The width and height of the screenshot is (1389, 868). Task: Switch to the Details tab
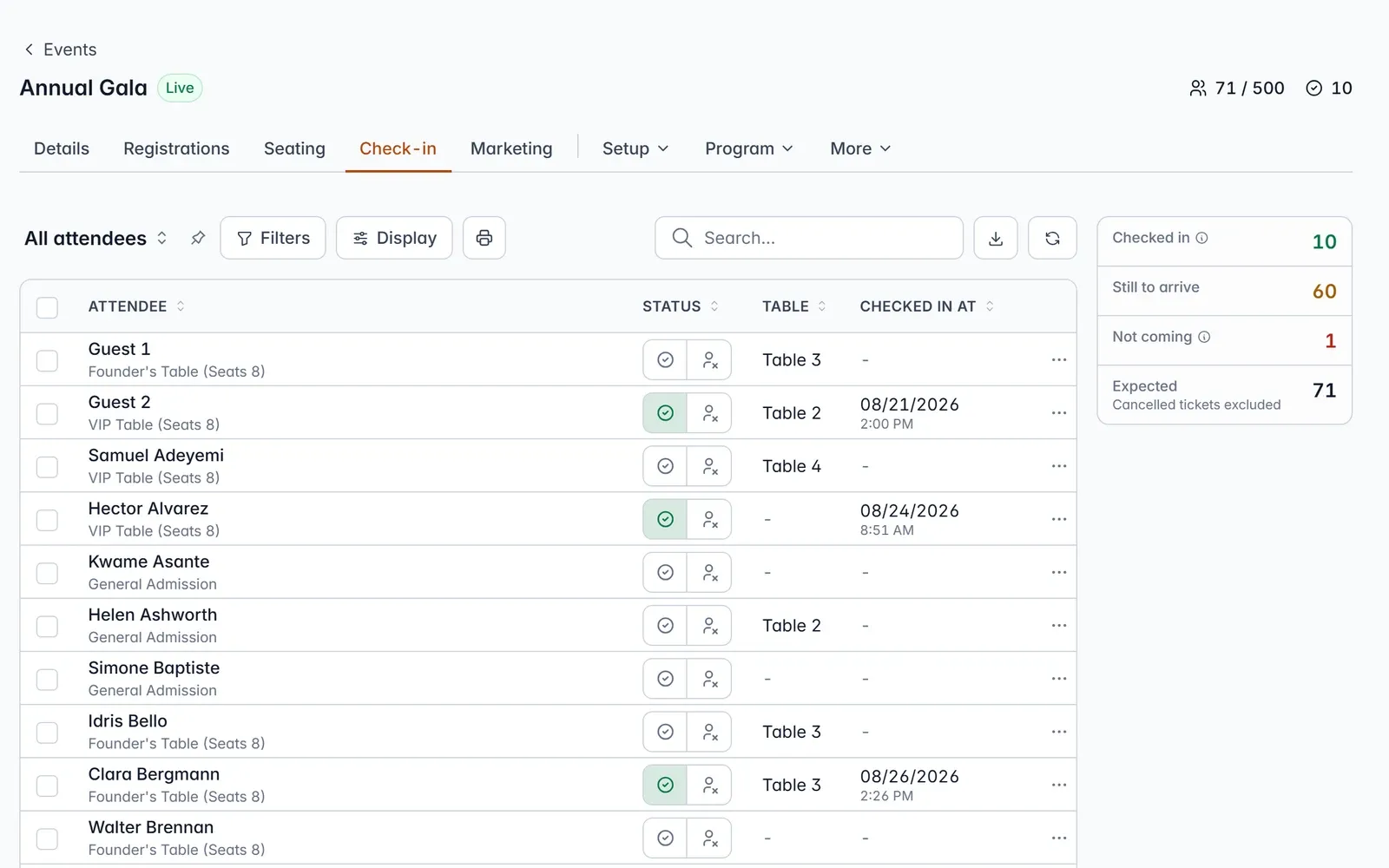click(x=62, y=148)
